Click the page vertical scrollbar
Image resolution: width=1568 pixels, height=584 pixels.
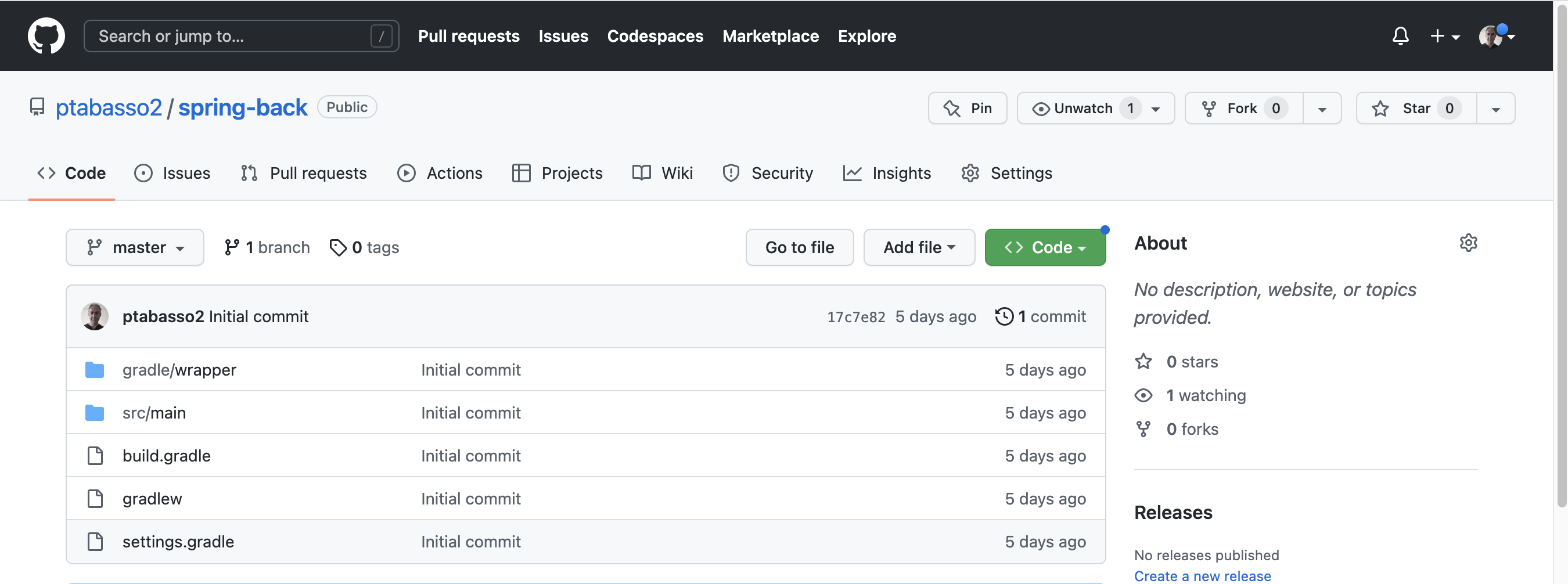pyautogui.click(x=1561, y=255)
